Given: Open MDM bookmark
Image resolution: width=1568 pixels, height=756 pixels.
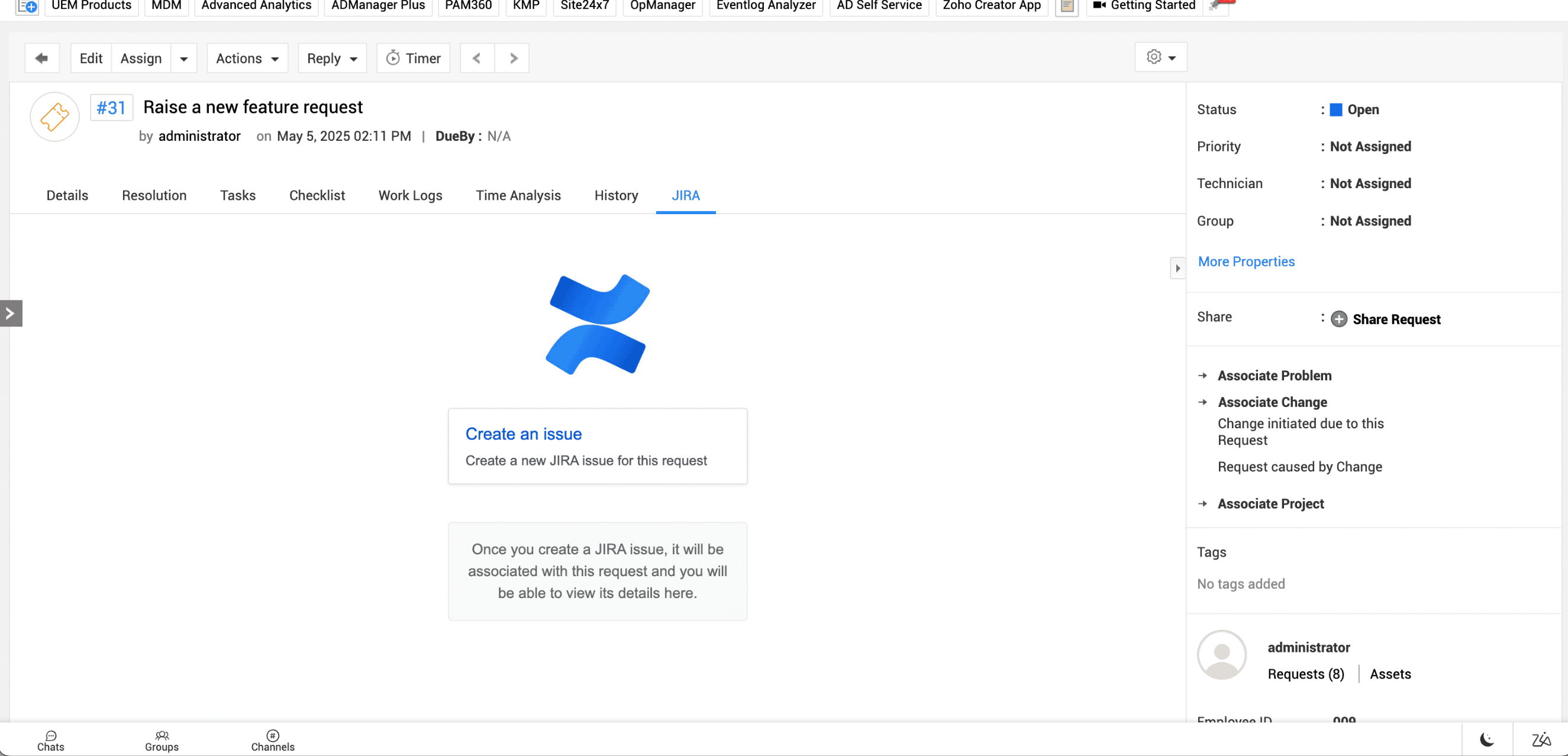Looking at the screenshot, I should [166, 6].
